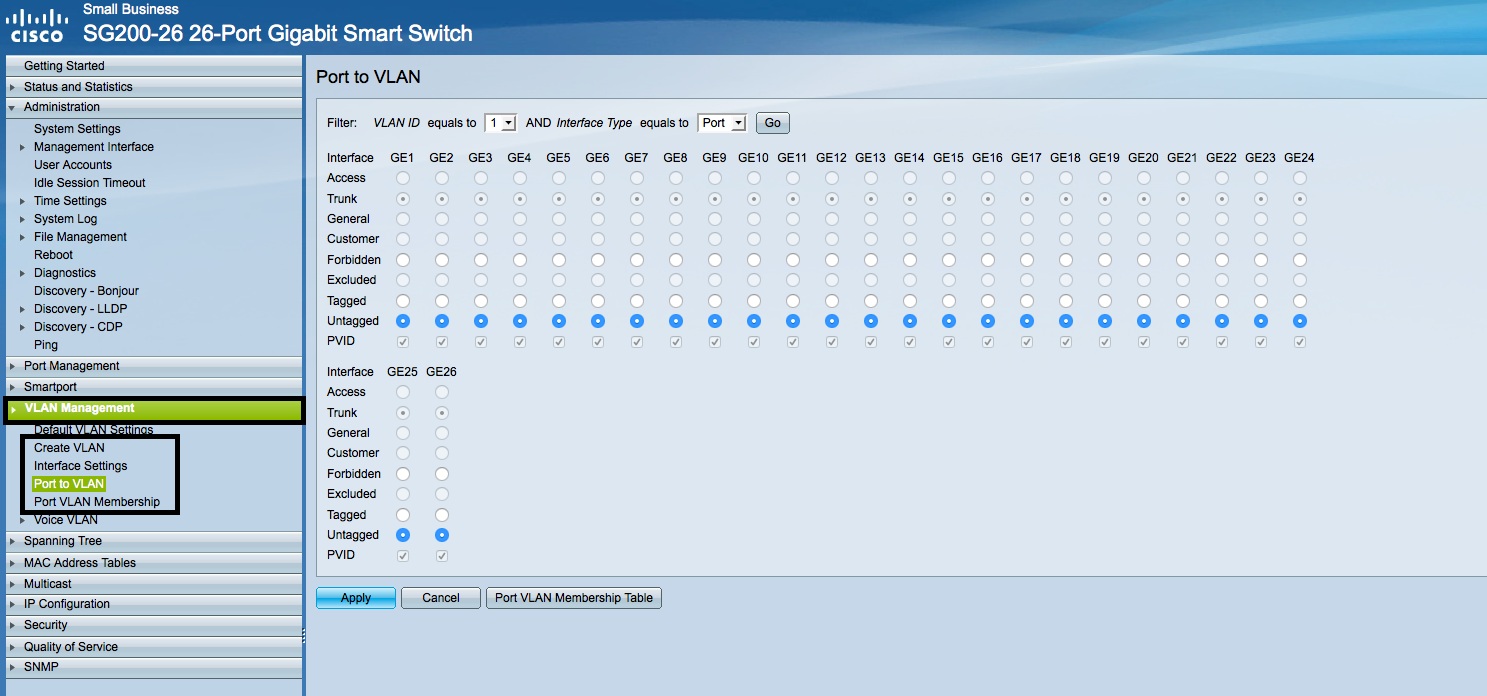The width and height of the screenshot is (1487, 696).
Task: Go to Port VLAN Membership
Action: 96,502
